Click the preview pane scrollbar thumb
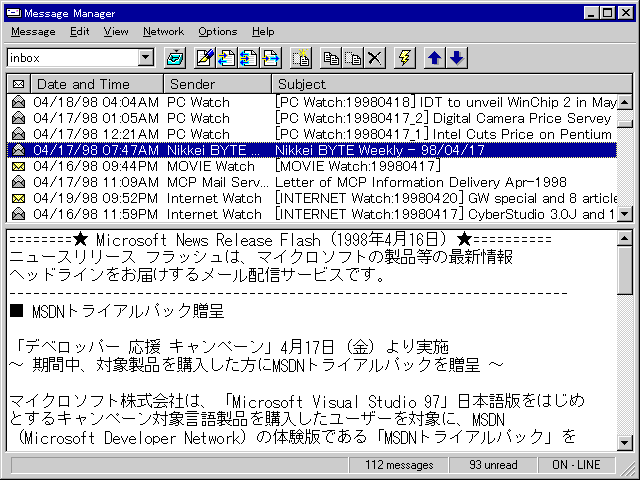The width and height of the screenshot is (640, 480). tap(625, 270)
